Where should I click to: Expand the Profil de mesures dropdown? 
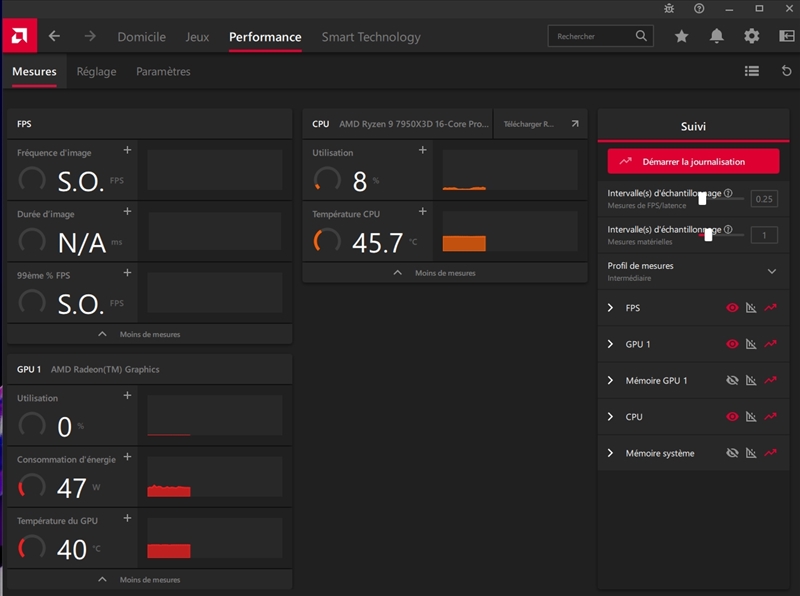771,271
